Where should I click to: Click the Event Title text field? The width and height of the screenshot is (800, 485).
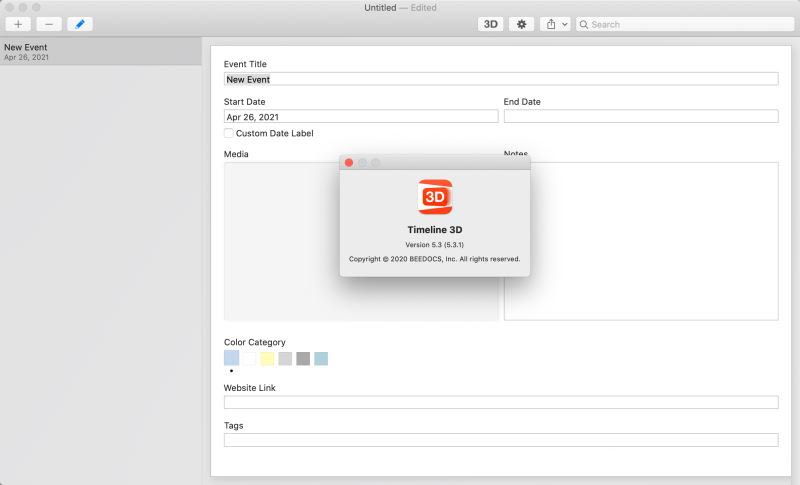coord(501,79)
